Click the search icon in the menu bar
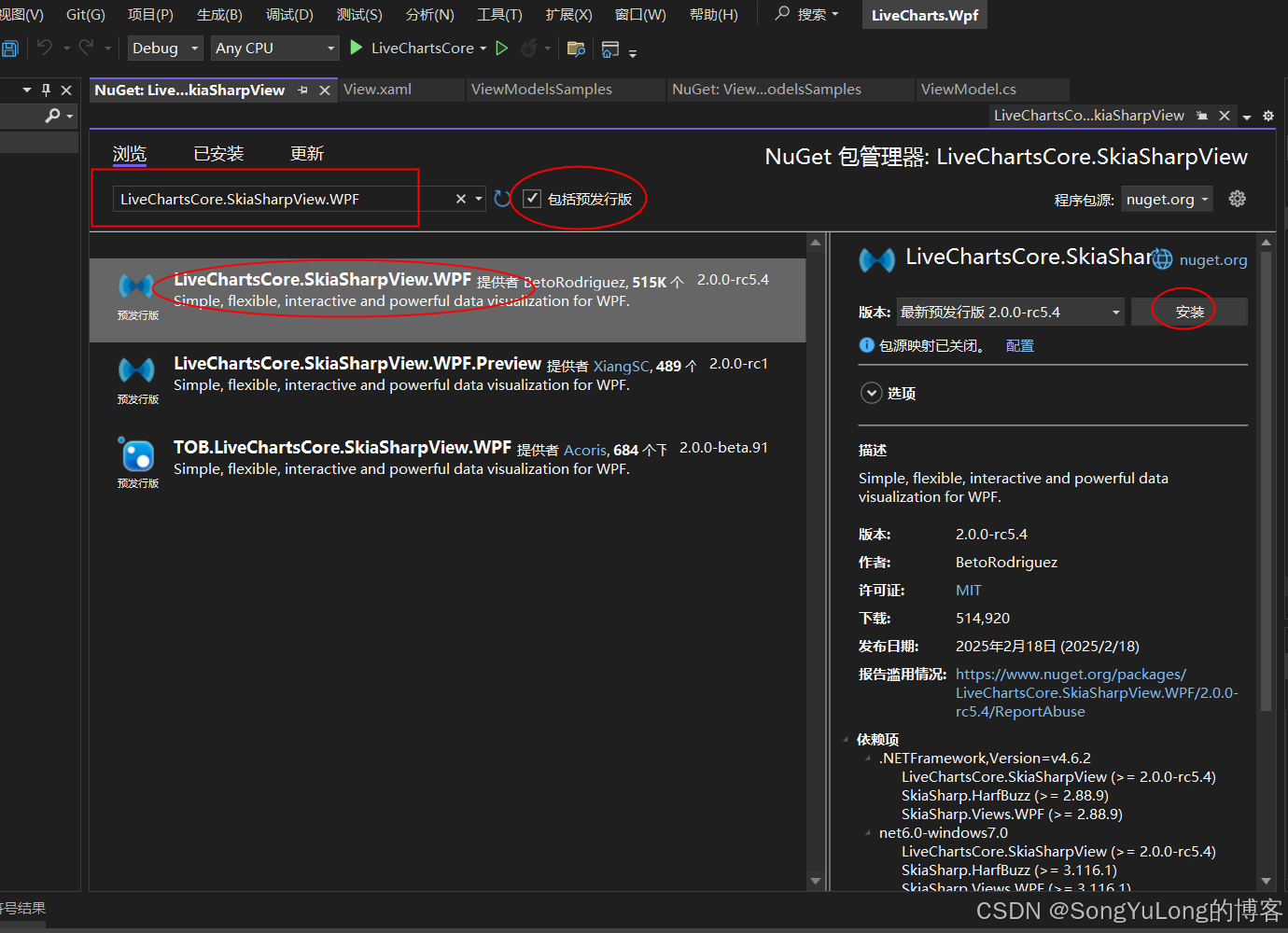 (782, 13)
